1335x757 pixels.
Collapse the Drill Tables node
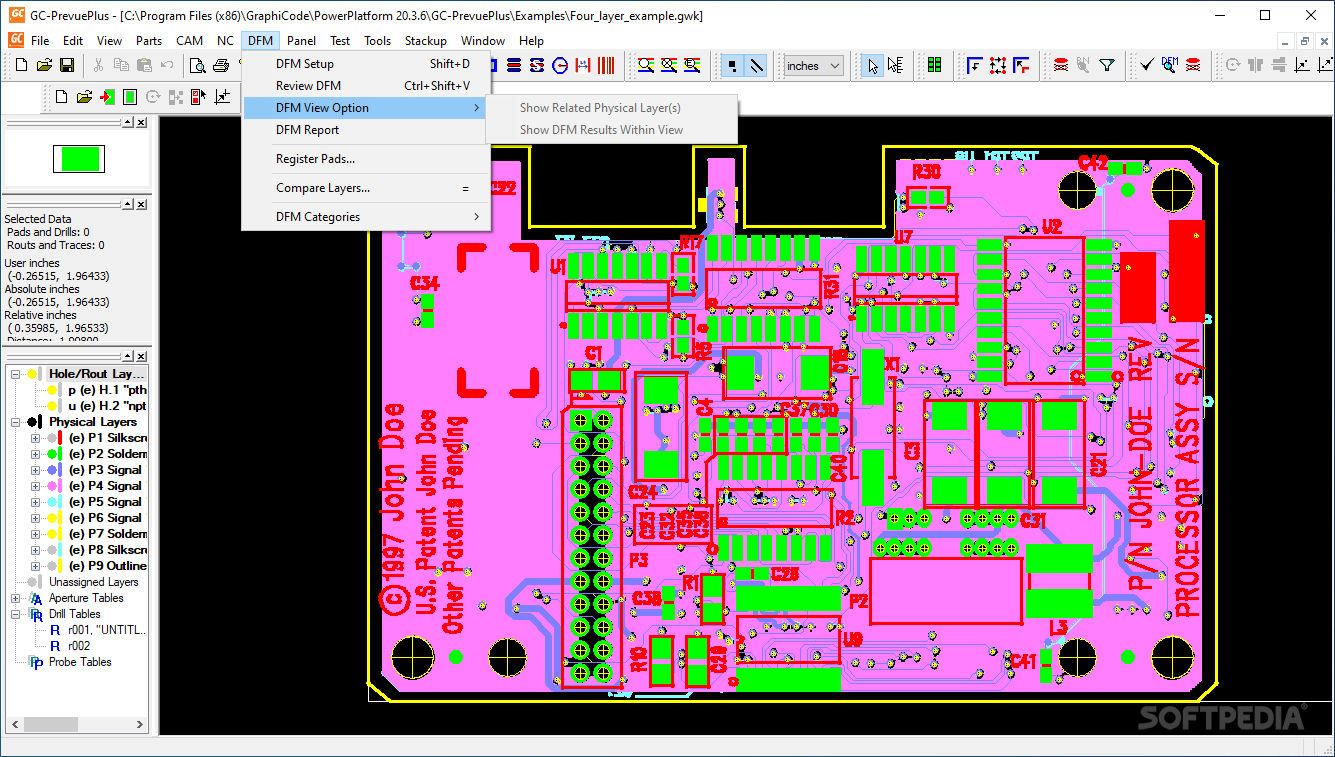pyautogui.click(x=16, y=614)
